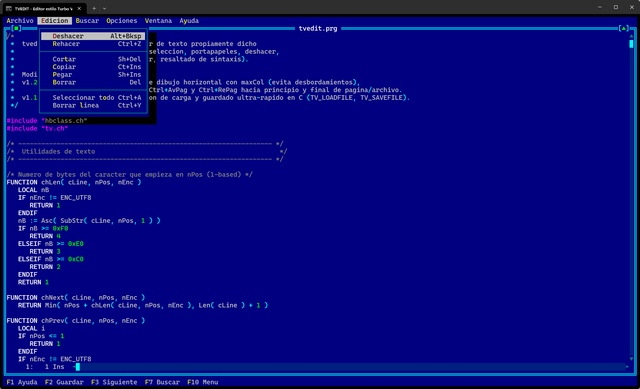Click the LOCAL nB line
The image size is (640, 389).
pos(33,190)
